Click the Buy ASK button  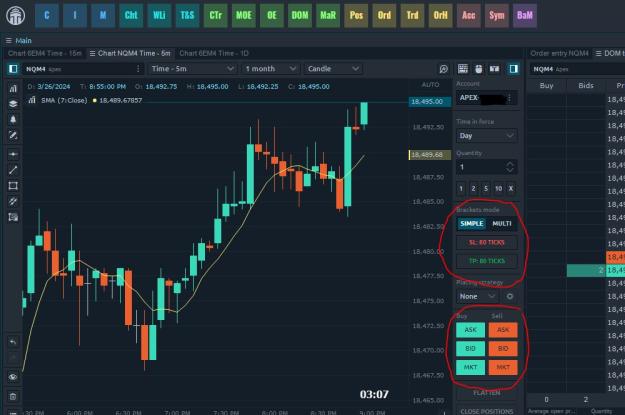470,330
